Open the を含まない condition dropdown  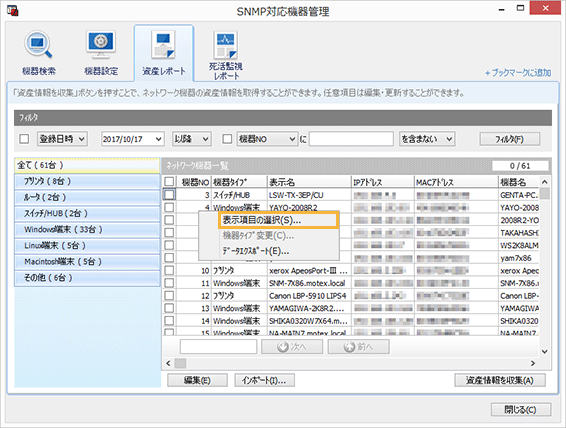(x=427, y=139)
